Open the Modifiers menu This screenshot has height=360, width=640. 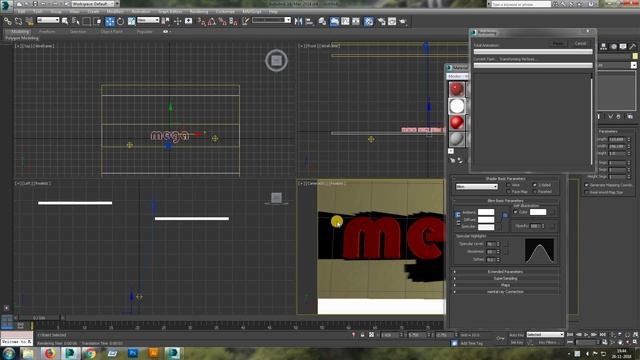(x=115, y=11)
